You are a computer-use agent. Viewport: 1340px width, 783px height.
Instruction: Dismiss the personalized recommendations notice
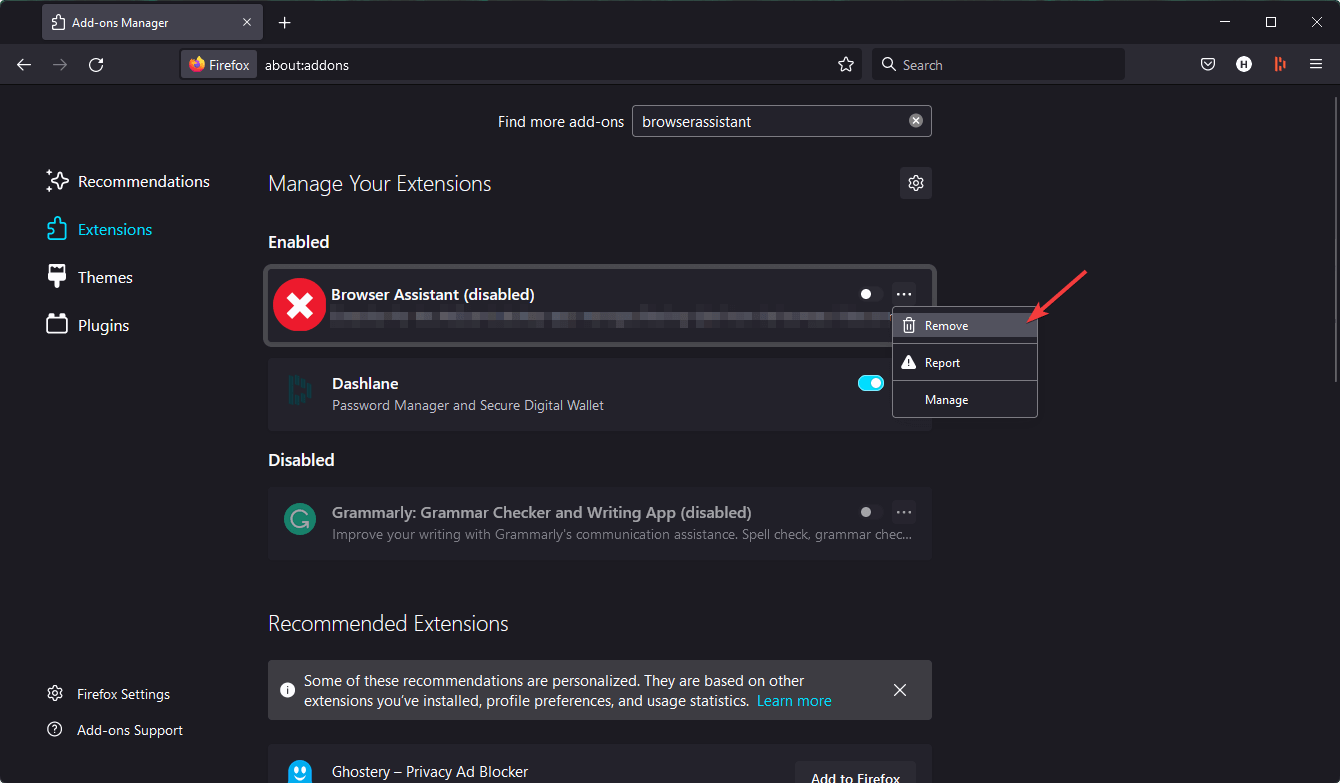click(900, 690)
